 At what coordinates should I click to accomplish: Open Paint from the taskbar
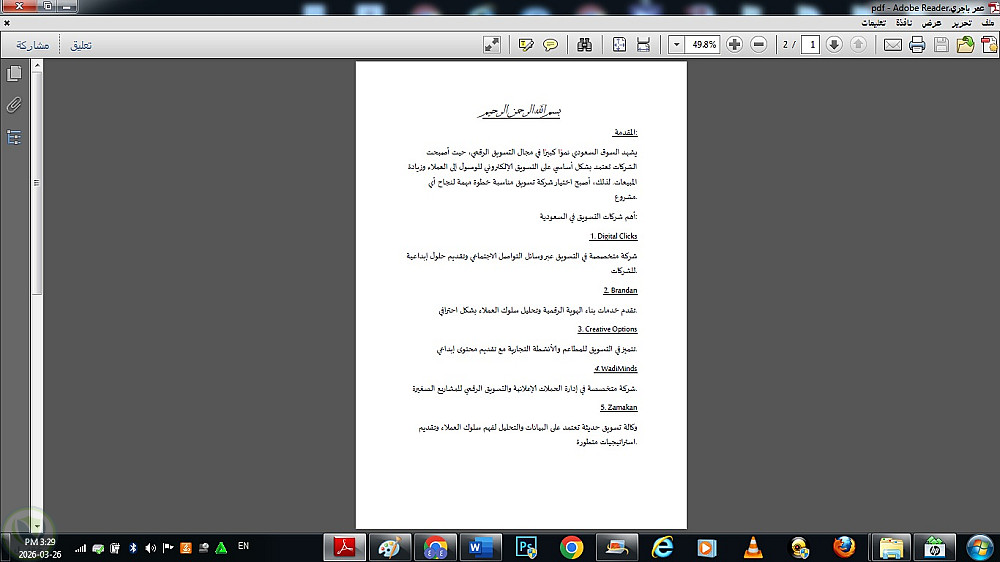coord(390,547)
